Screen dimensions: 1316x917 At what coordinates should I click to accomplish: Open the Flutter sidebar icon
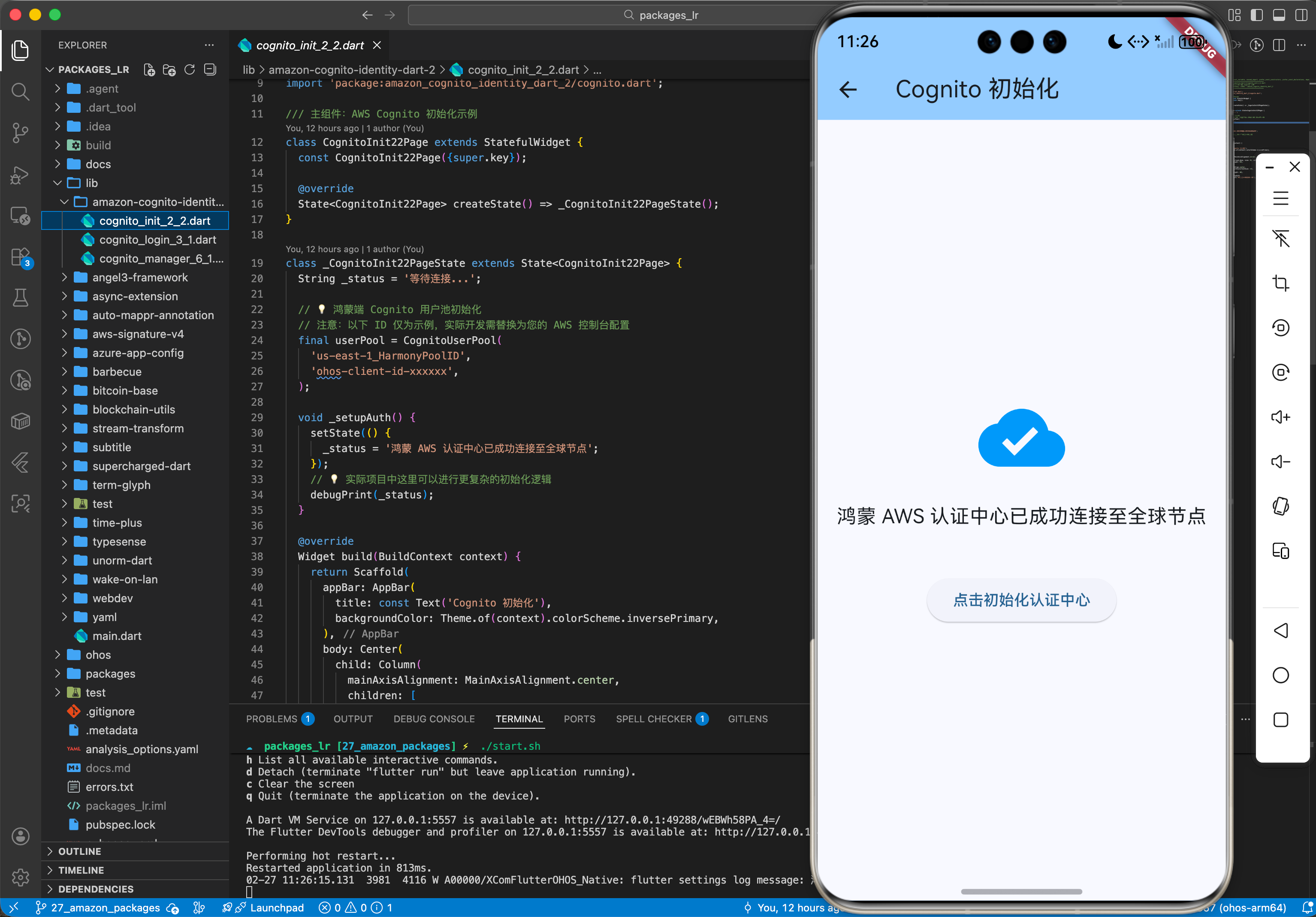[21, 462]
